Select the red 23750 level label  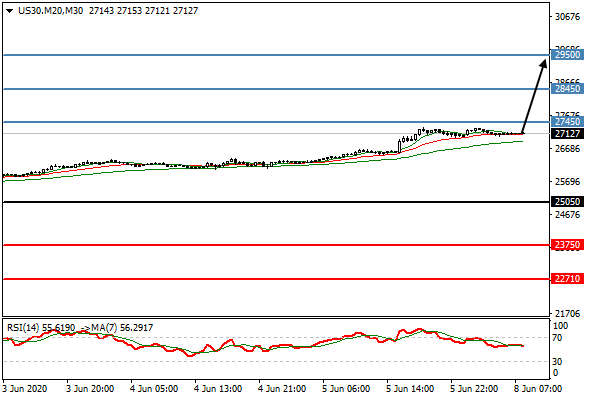(x=567, y=245)
